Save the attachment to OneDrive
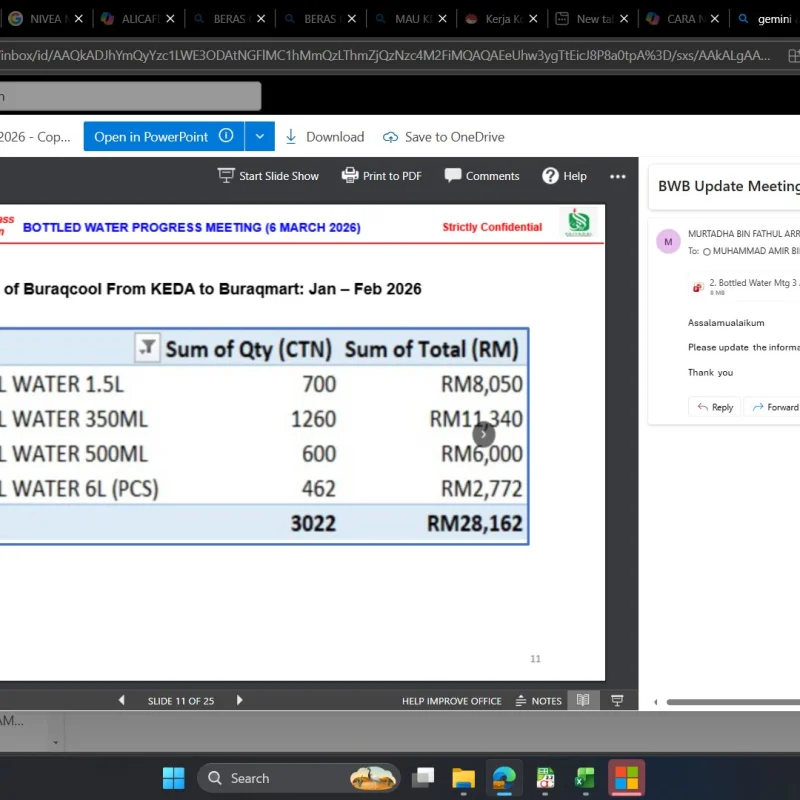 click(x=443, y=137)
